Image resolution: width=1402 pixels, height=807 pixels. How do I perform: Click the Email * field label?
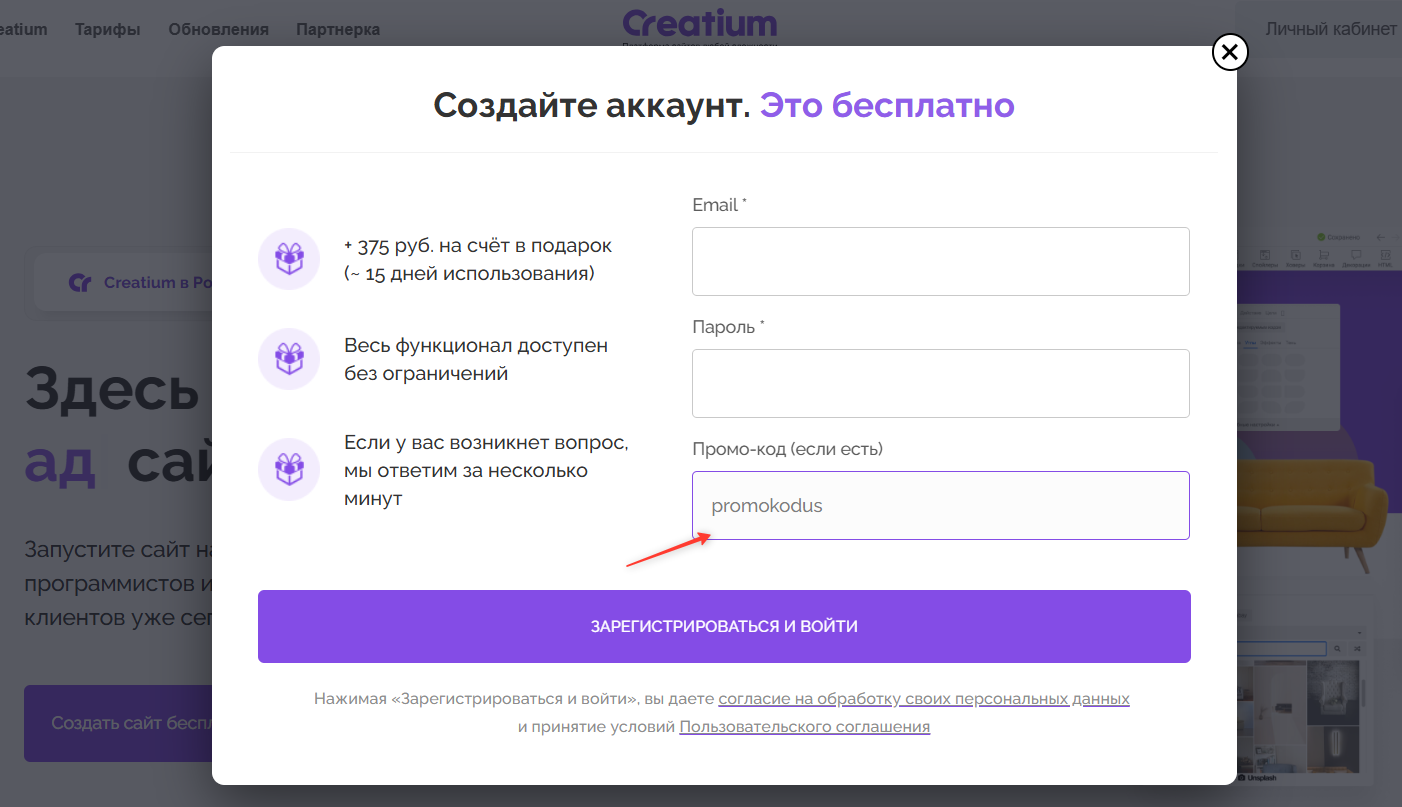(719, 205)
